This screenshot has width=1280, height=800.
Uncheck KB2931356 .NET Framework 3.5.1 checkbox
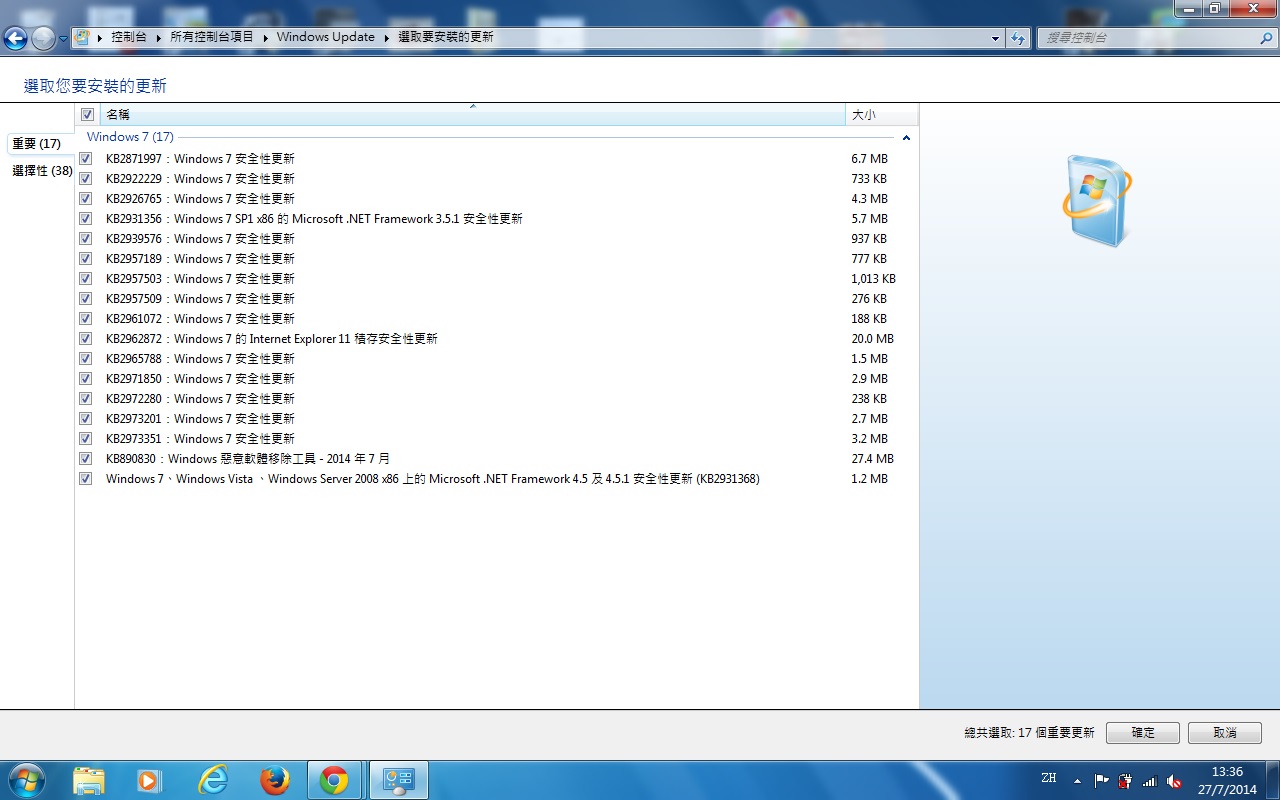pyautogui.click(x=86, y=219)
